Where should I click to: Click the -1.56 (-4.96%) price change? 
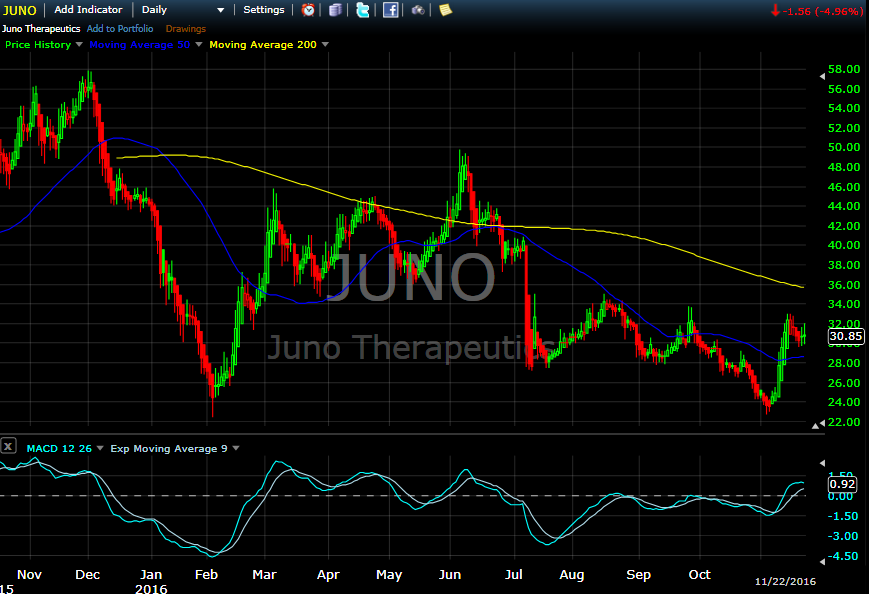(817, 11)
